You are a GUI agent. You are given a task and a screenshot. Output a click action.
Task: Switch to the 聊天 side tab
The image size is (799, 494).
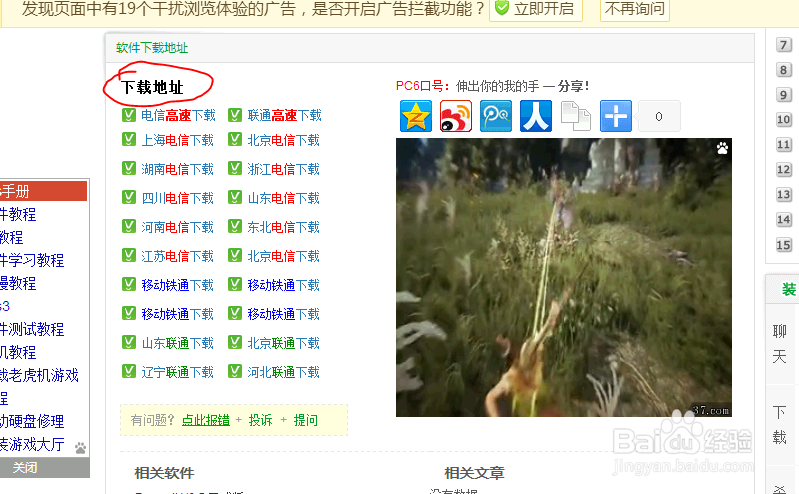[x=780, y=344]
